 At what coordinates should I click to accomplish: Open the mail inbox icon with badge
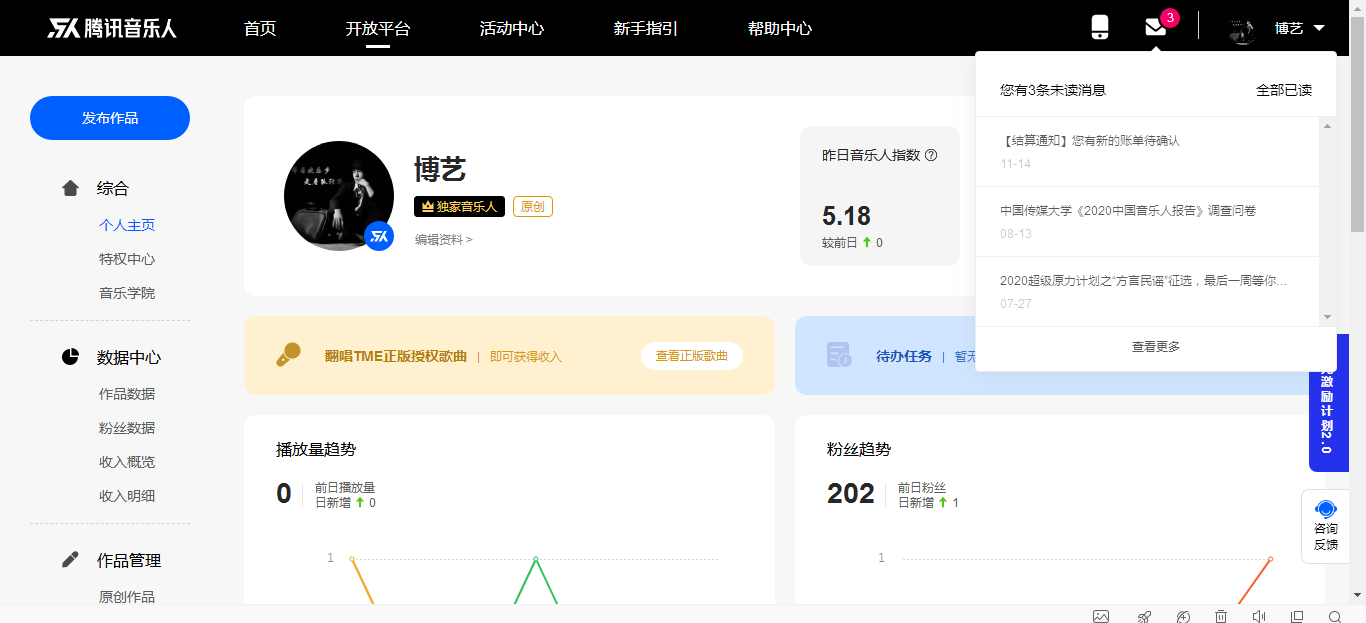[x=1156, y=28]
